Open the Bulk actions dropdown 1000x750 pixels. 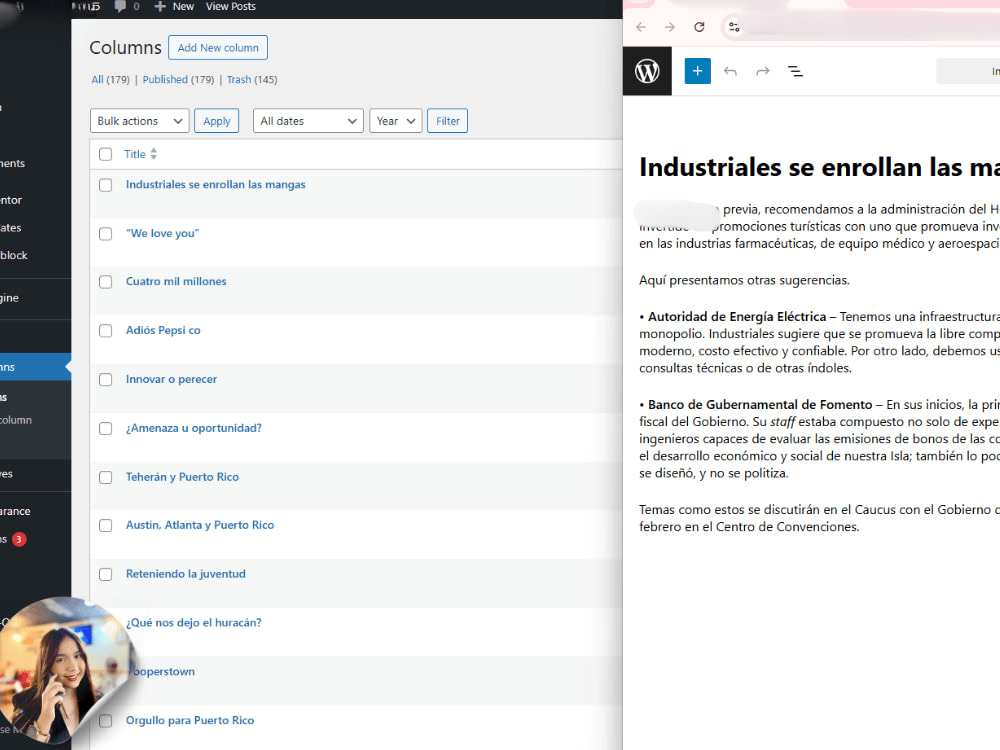point(140,121)
